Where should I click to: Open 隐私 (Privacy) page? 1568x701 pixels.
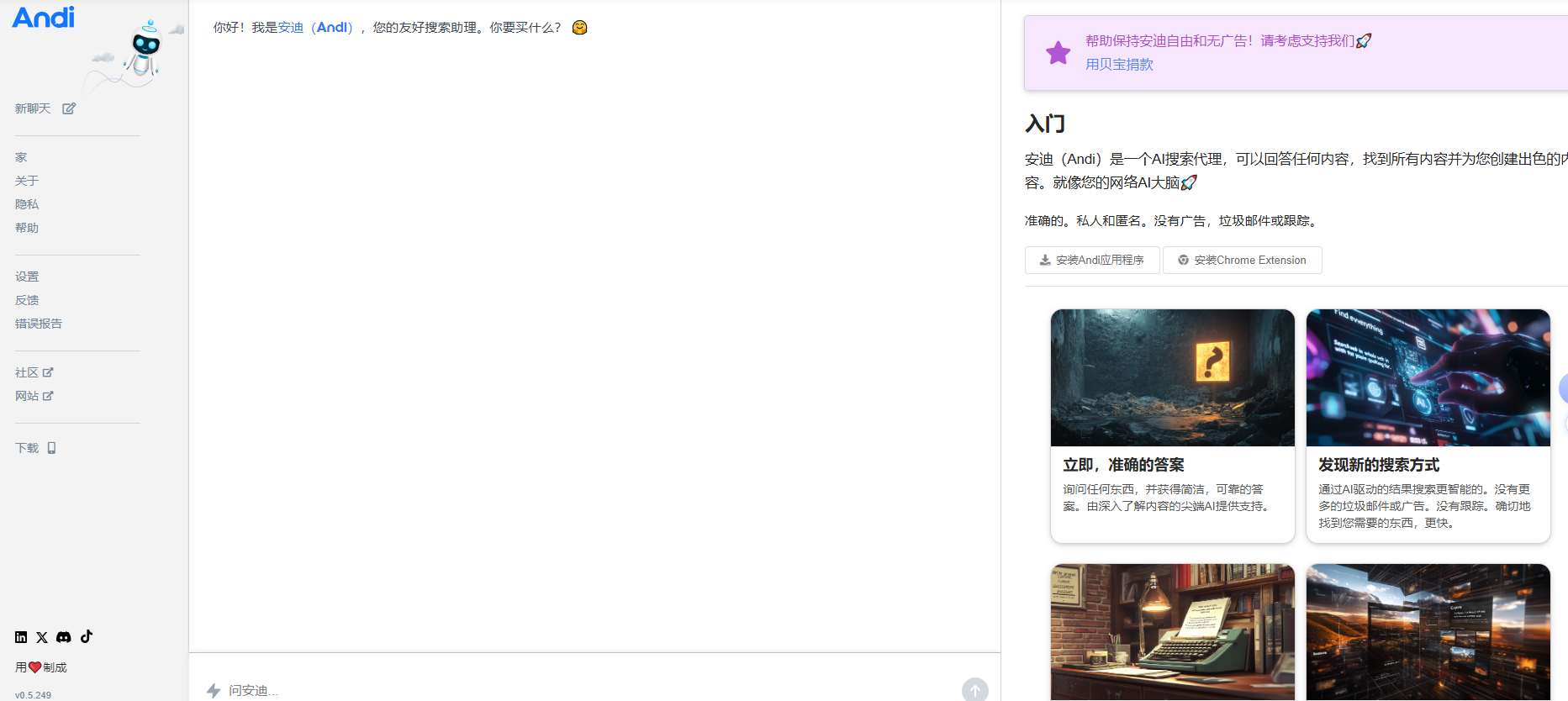27,204
